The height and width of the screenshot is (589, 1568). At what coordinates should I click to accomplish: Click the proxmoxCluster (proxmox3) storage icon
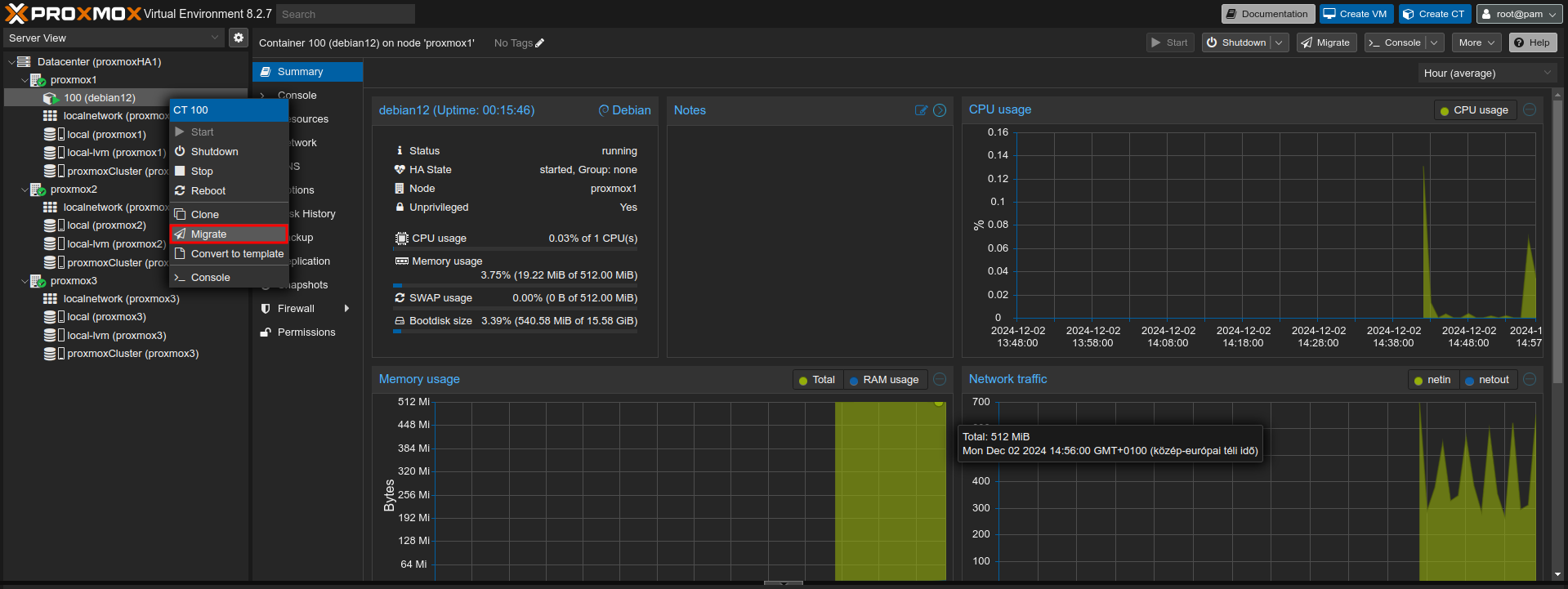tap(54, 354)
